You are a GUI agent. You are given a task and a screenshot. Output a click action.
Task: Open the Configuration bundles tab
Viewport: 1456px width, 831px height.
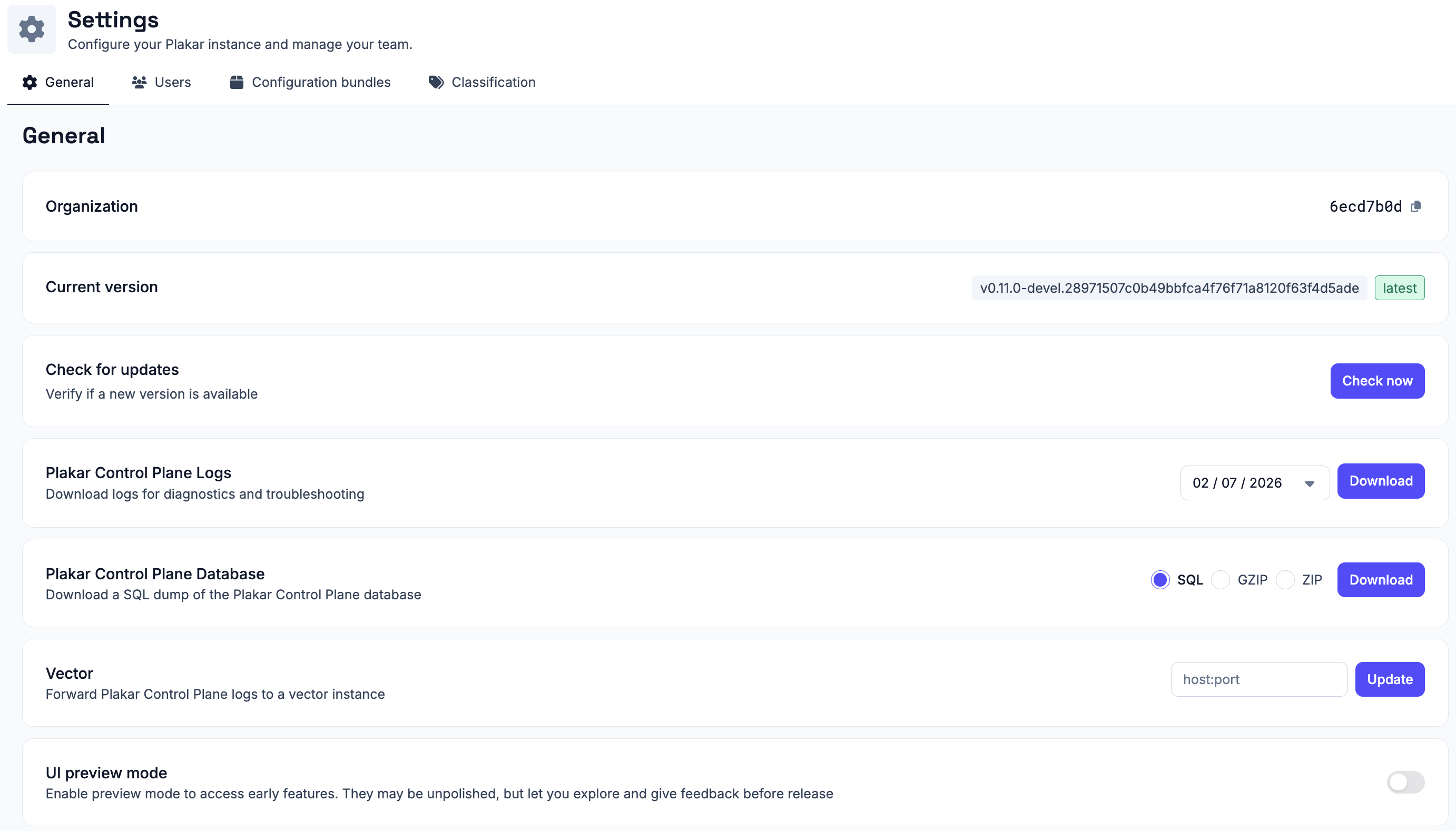(310, 82)
